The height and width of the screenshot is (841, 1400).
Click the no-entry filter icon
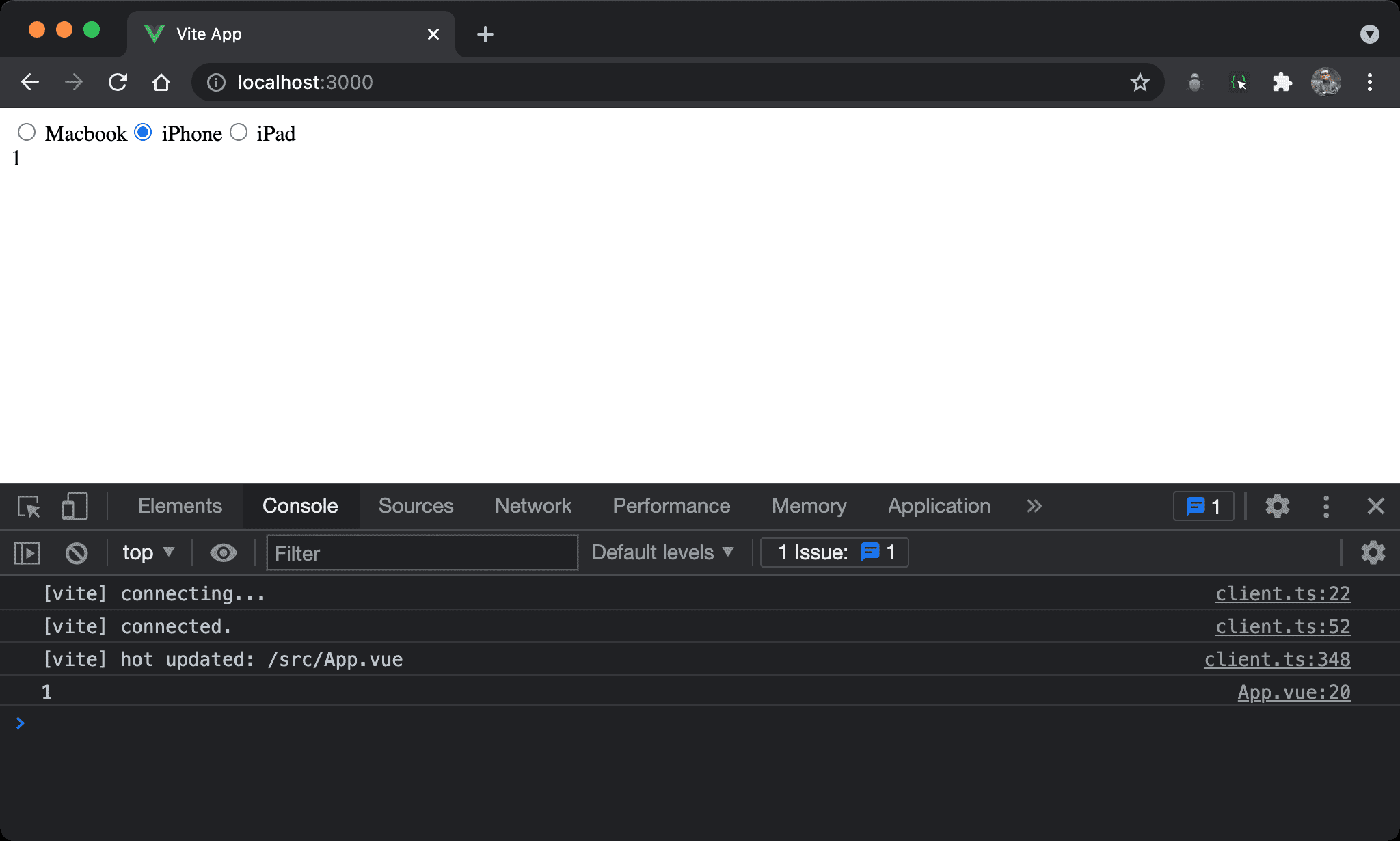(76, 552)
